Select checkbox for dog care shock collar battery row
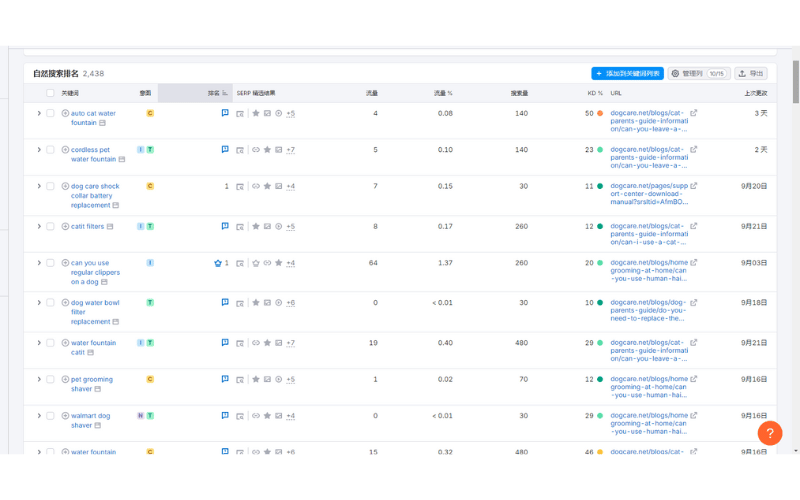This screenshot has height=500, width=800. (x=50, y=186)
